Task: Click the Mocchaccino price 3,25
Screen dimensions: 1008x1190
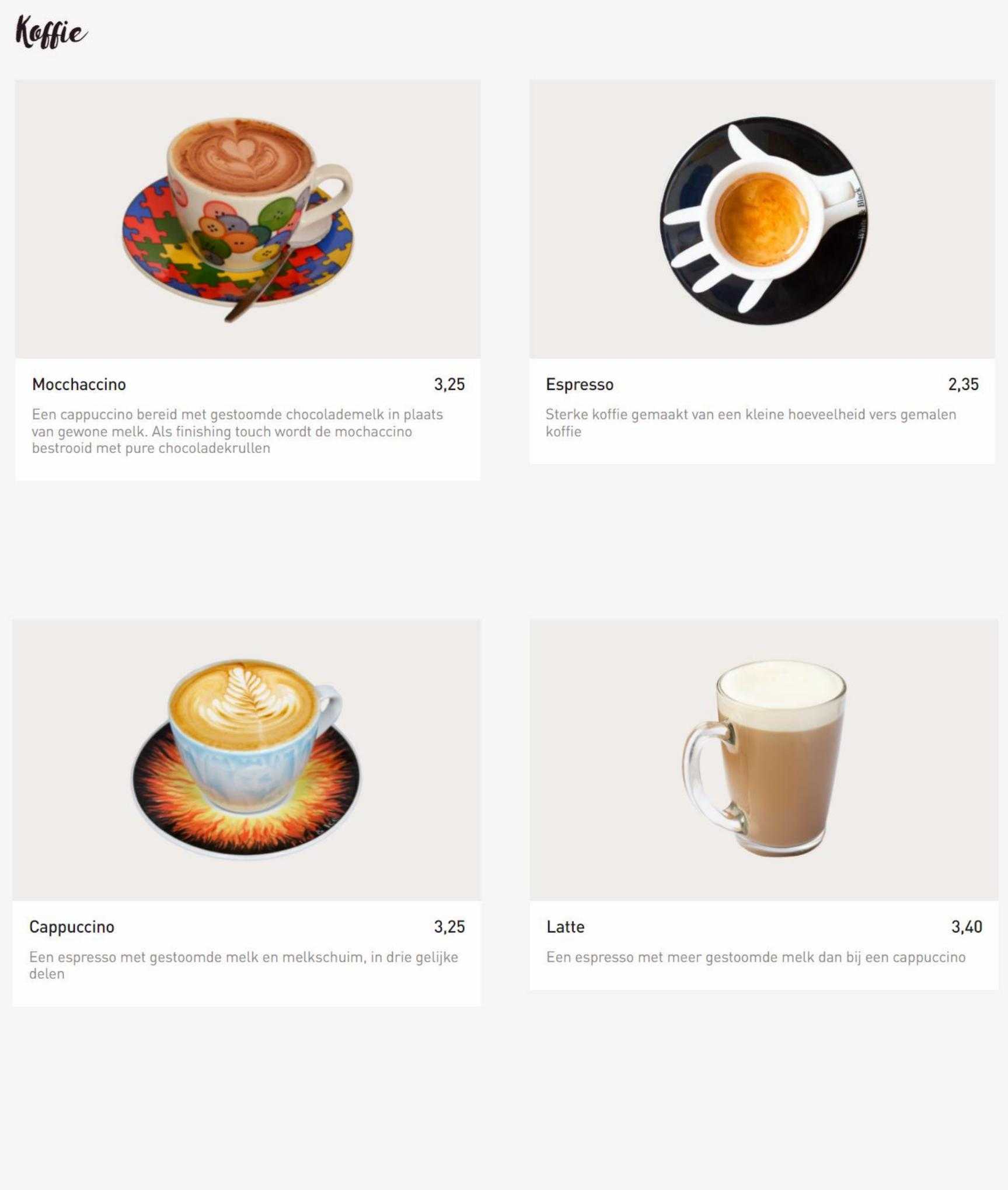Action: click(449, 385)
